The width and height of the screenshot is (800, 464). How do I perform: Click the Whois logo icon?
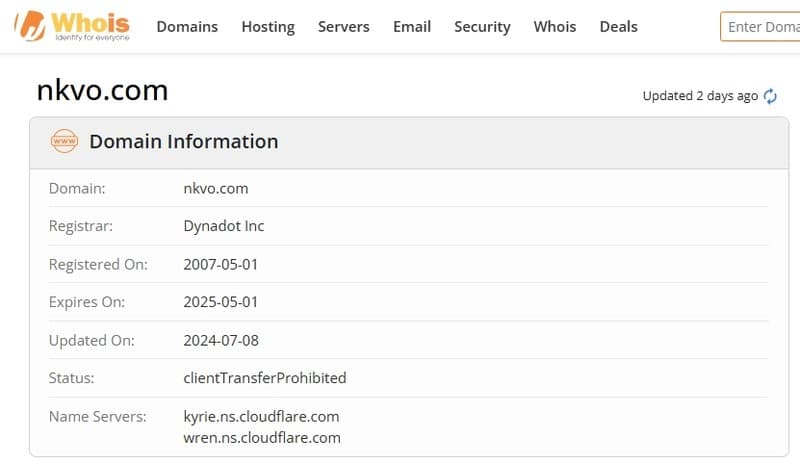[29, 27]
